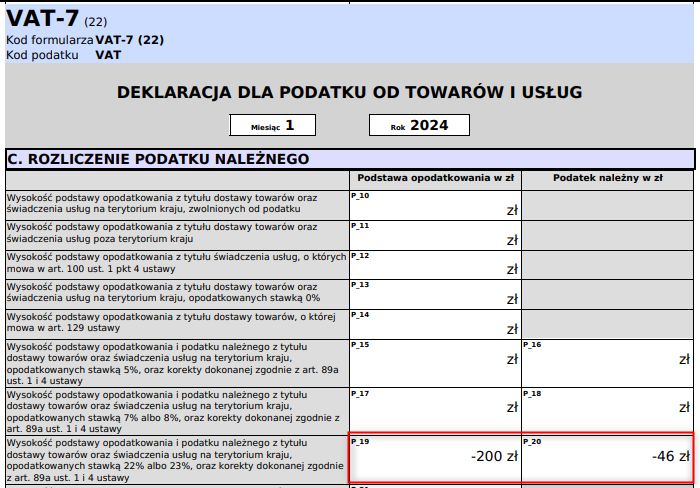The width and height of the screenshot is (700, 488).
Task: Click the 'Deklaracja dla podatku od towarów i usług' title
Action: point(349,93)
